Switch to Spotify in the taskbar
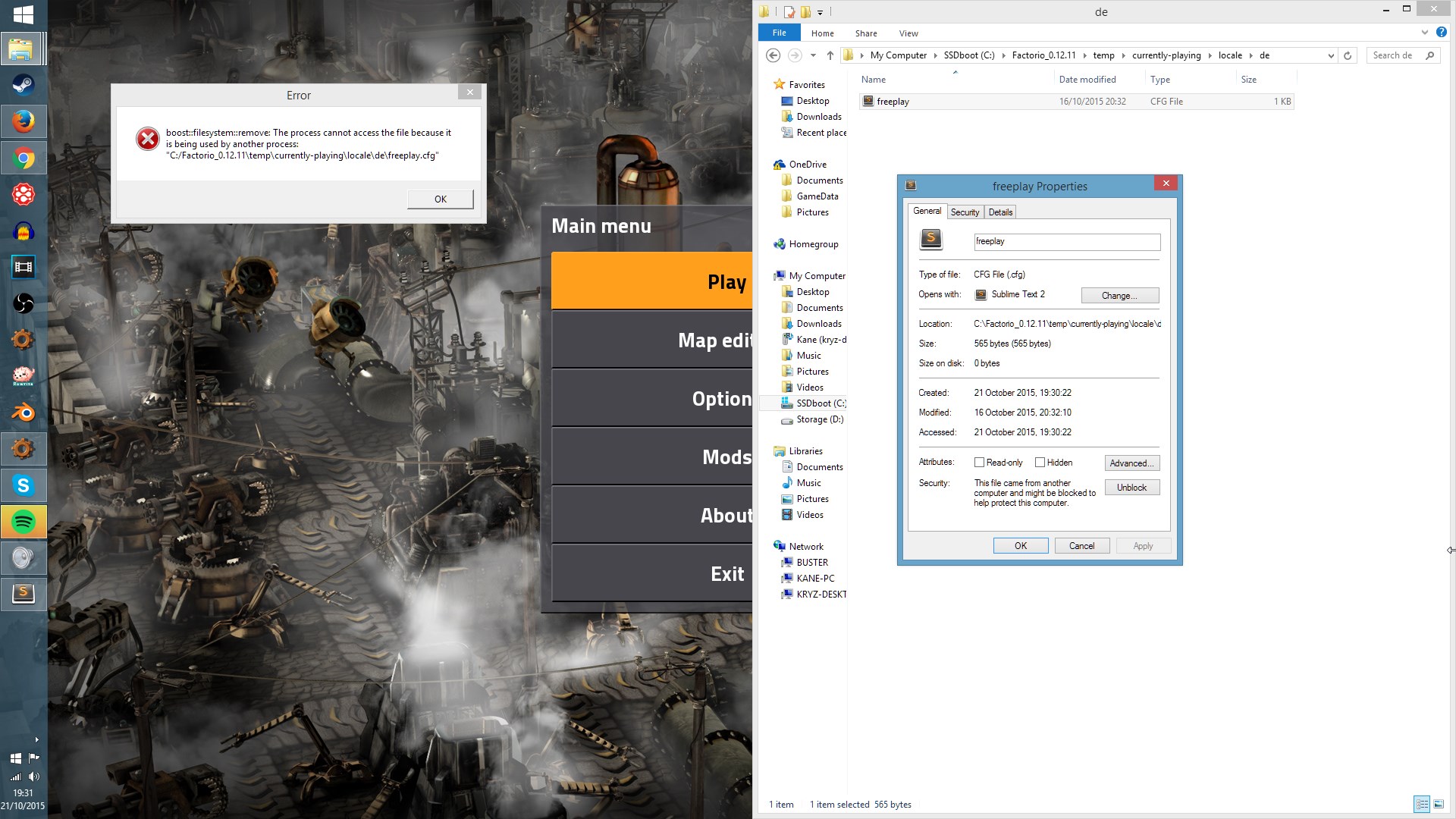This screenshot has height=819, width=1456. (23, 522)
